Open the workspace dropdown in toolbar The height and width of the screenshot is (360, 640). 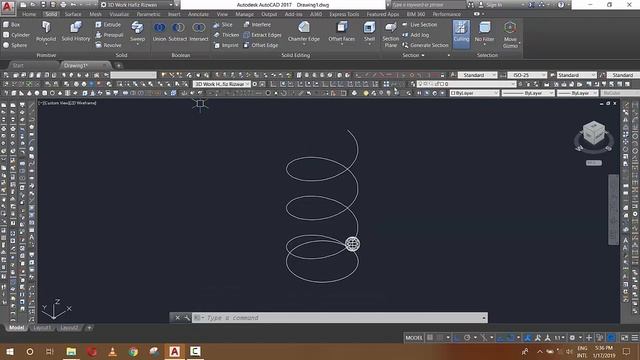[x=222, y=84]
